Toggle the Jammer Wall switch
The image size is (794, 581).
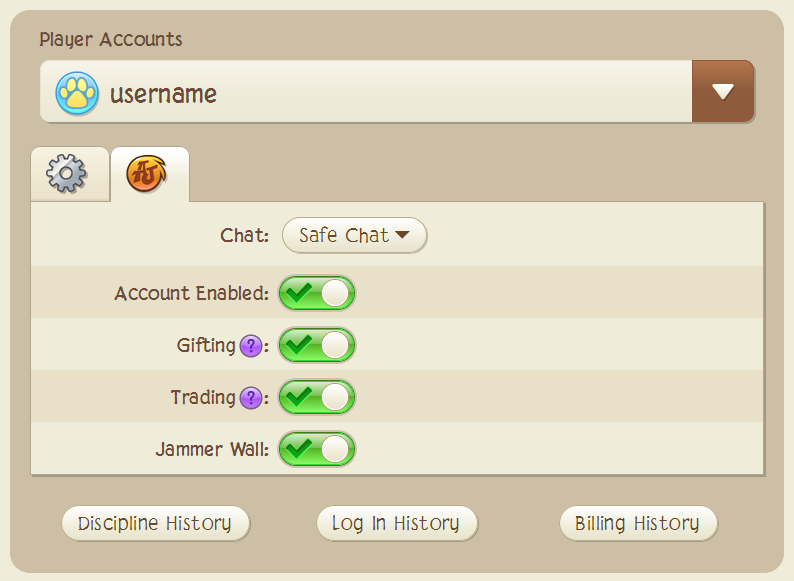pyautogui.click(x=317, y=449)
